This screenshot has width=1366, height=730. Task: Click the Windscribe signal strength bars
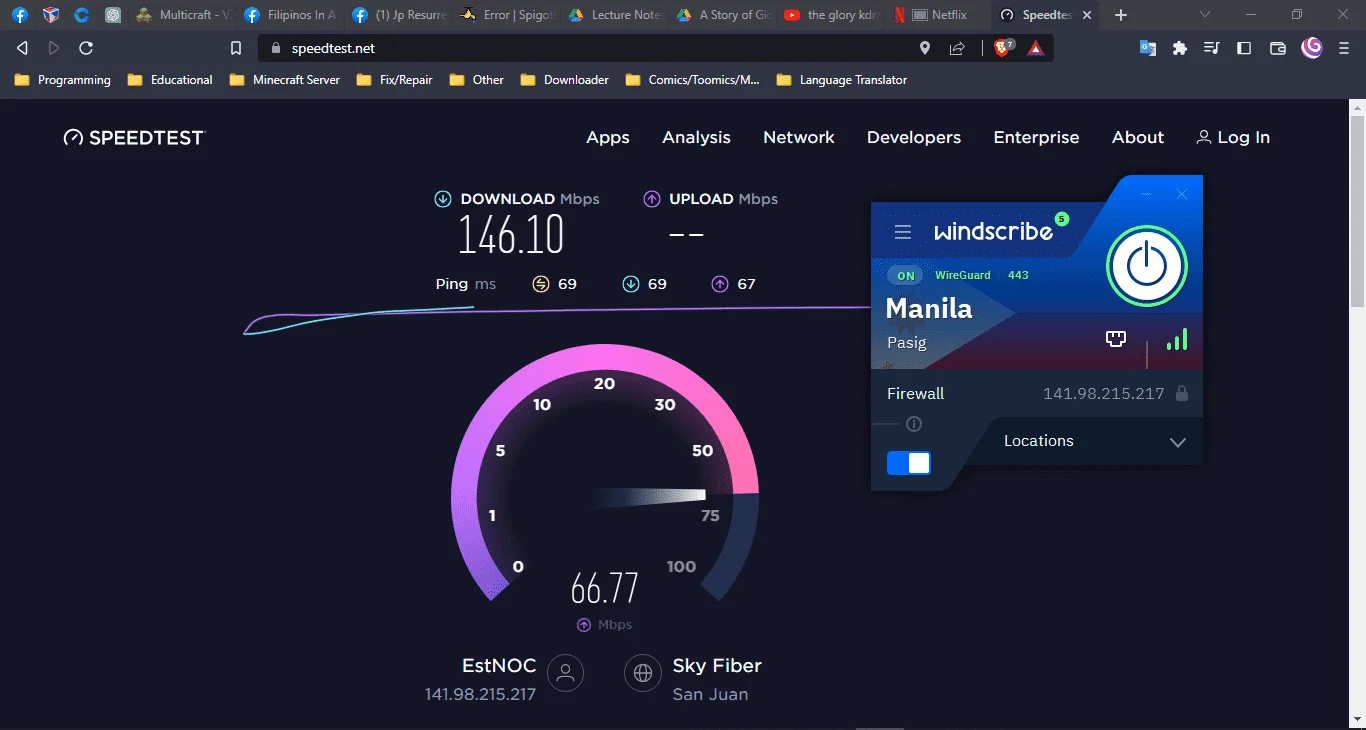[1177, 339]
